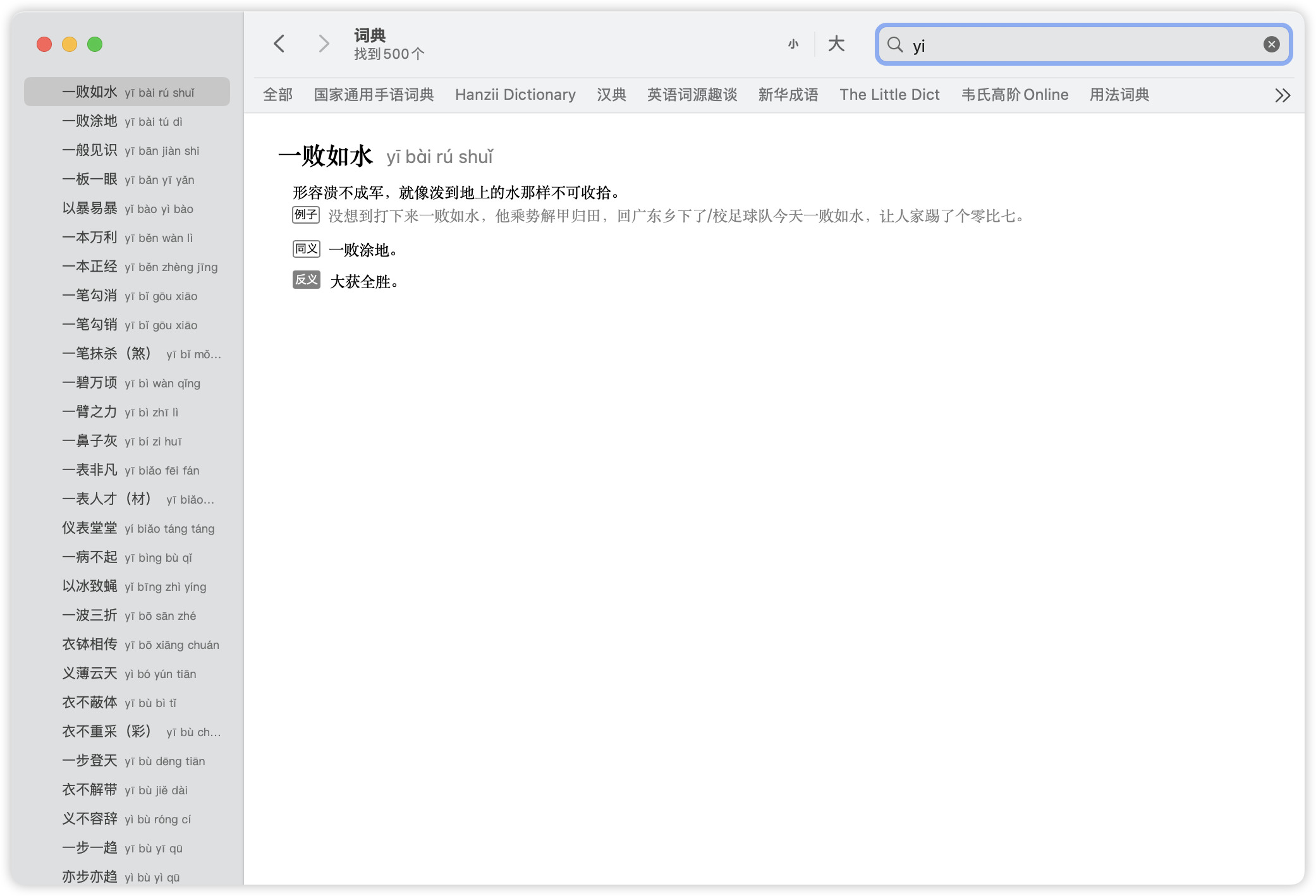Image resolution: width=1316 pixels, height=896 pixels.
Task: Select the 衣不蔽体 sidebar entry
Action: pyautogui.click(x=127, y=703)
